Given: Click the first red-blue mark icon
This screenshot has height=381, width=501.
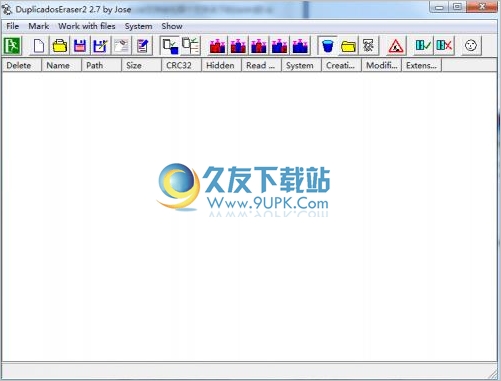Looking at the screenshot, I should (217, 46).
